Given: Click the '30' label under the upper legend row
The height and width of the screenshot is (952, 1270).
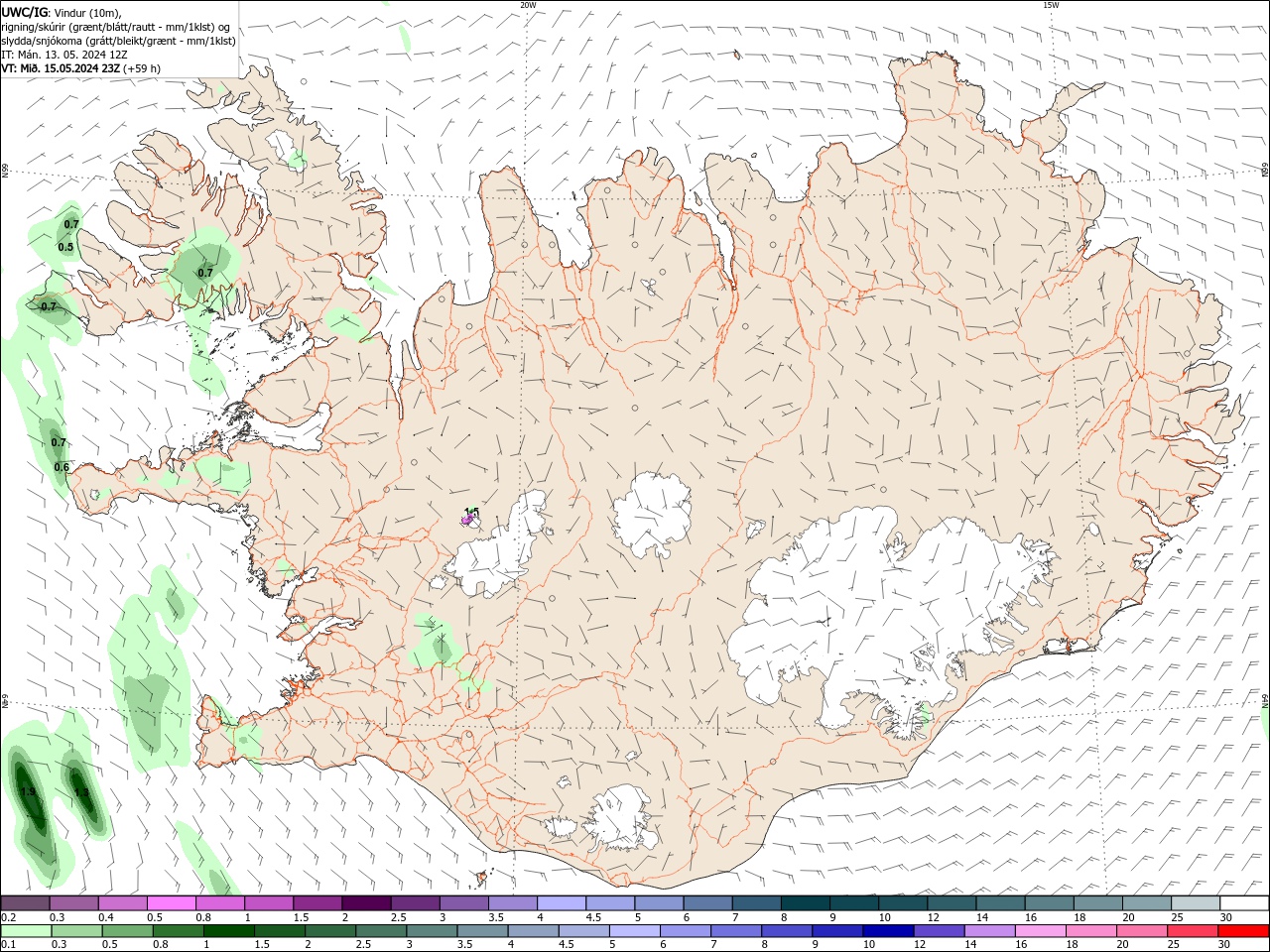Looking at the screenshot, I should click(x=1226, y=917).
